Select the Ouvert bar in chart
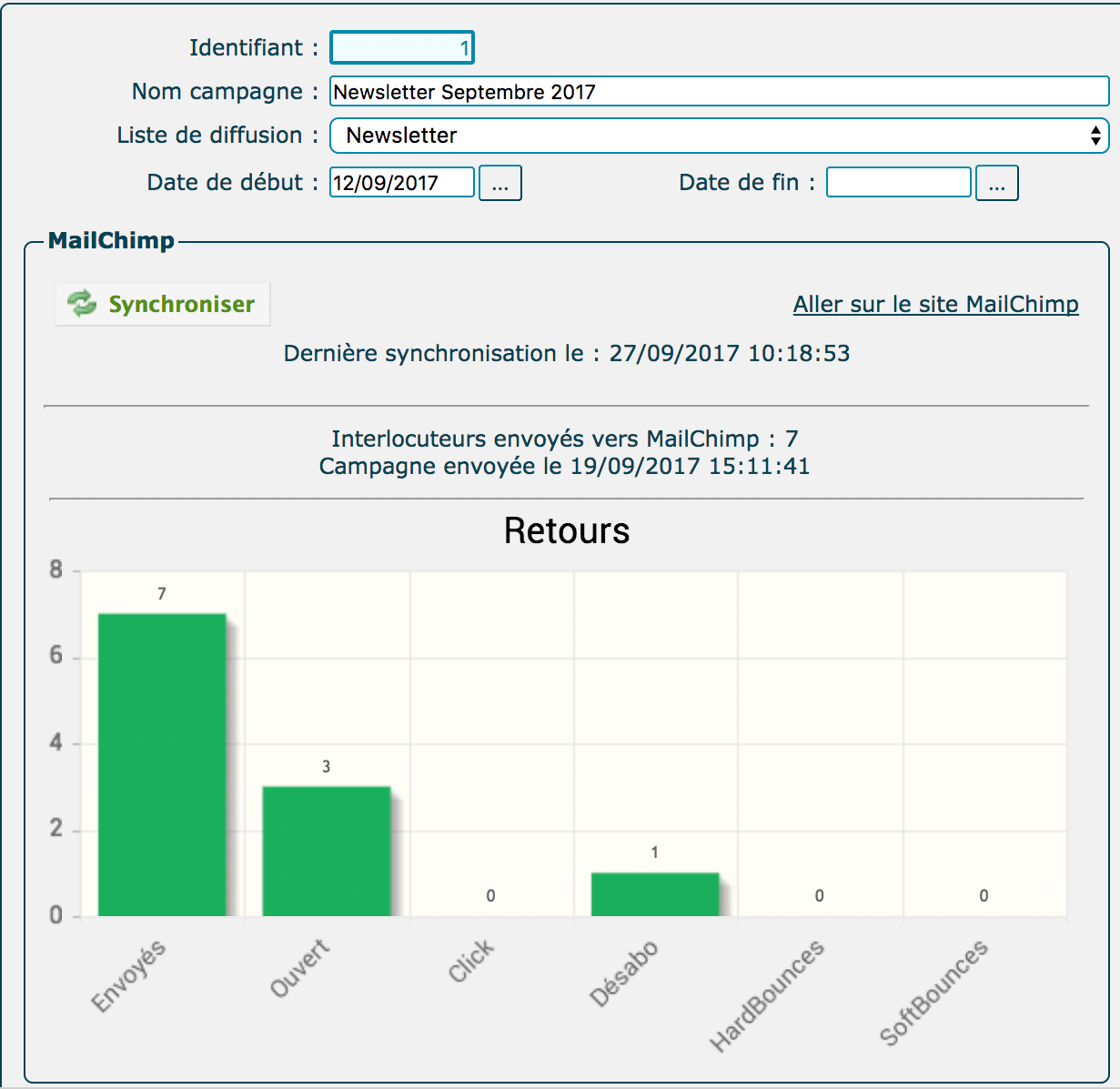 click(x=327, y=852)
